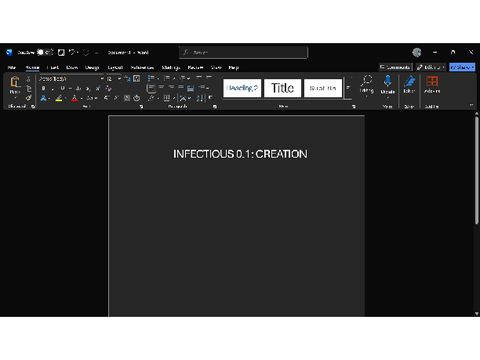Click the Character Border icon
Screen dimensions: 480x360
[137, 79]
